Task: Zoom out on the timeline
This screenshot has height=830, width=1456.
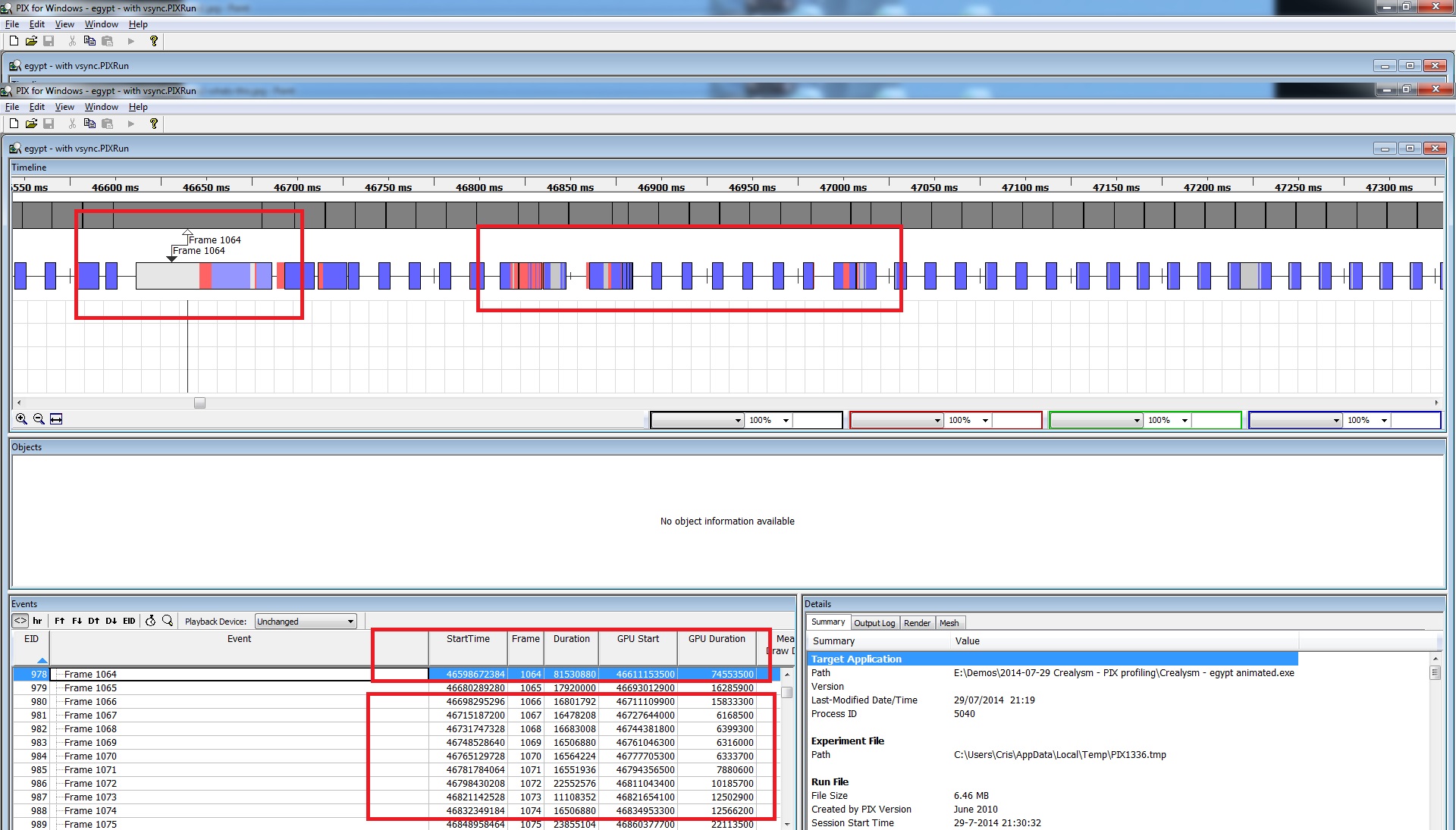Action: coord(39,419)
